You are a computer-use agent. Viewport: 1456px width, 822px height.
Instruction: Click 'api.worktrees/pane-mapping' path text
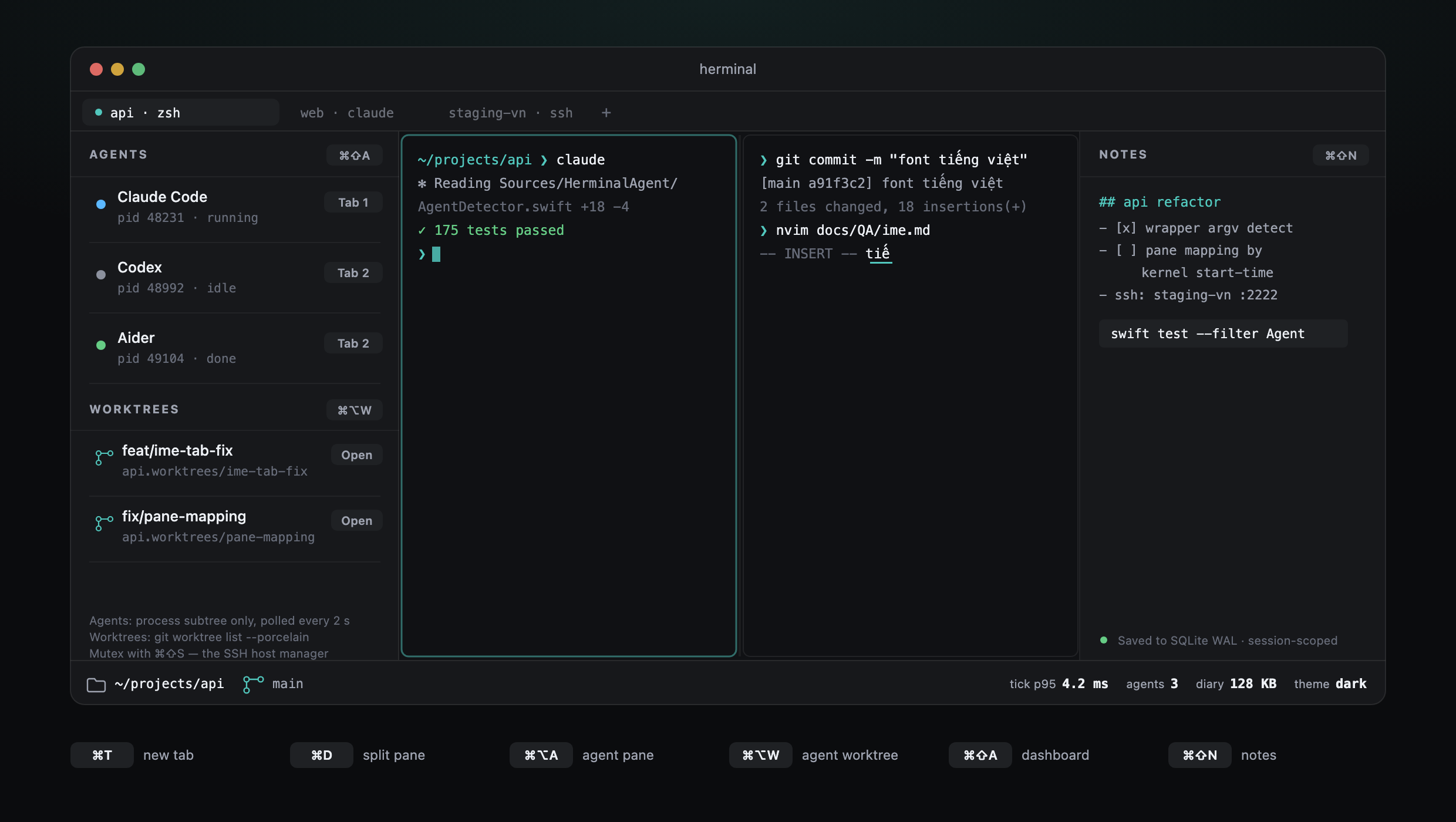click(x=218, y=537)
